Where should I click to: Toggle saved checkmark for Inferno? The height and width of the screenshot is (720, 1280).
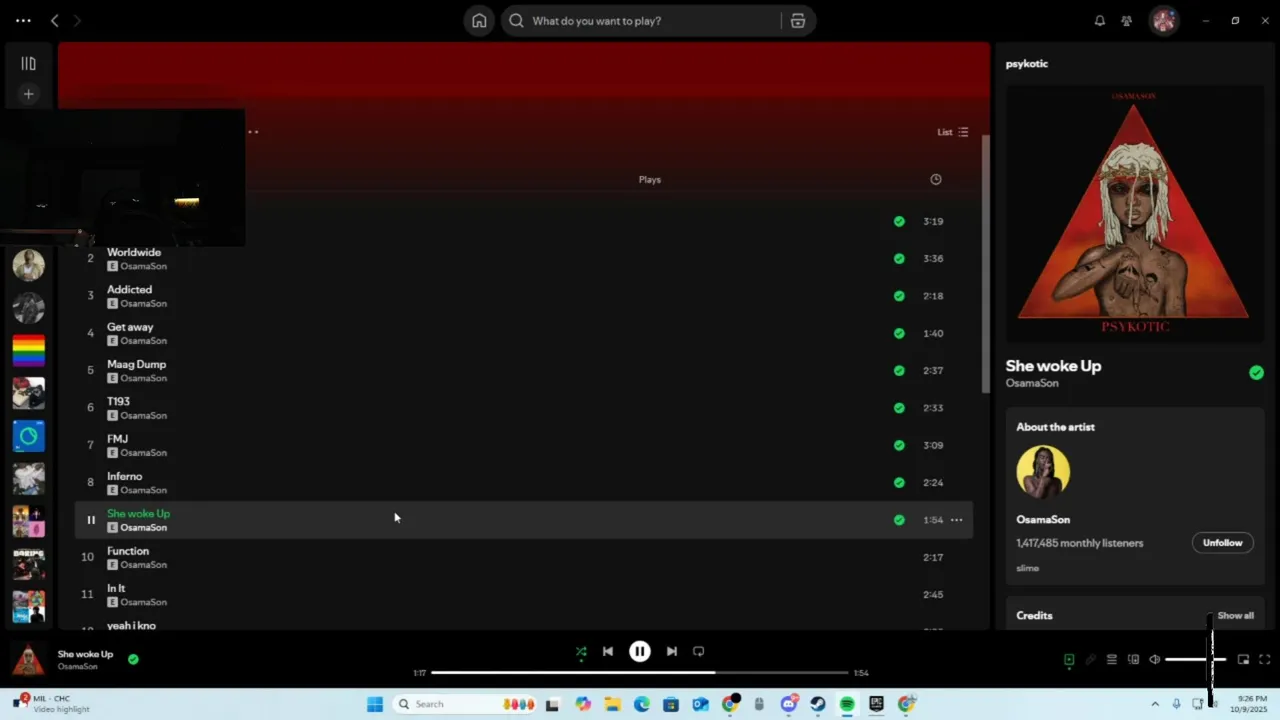pyautogui.click(x=899, y=483)
